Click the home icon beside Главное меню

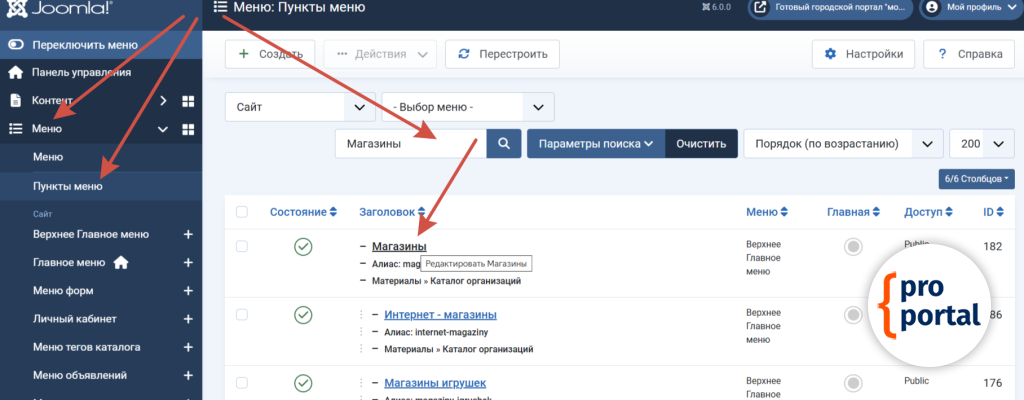pyautogui.click(x=121, y=263)
